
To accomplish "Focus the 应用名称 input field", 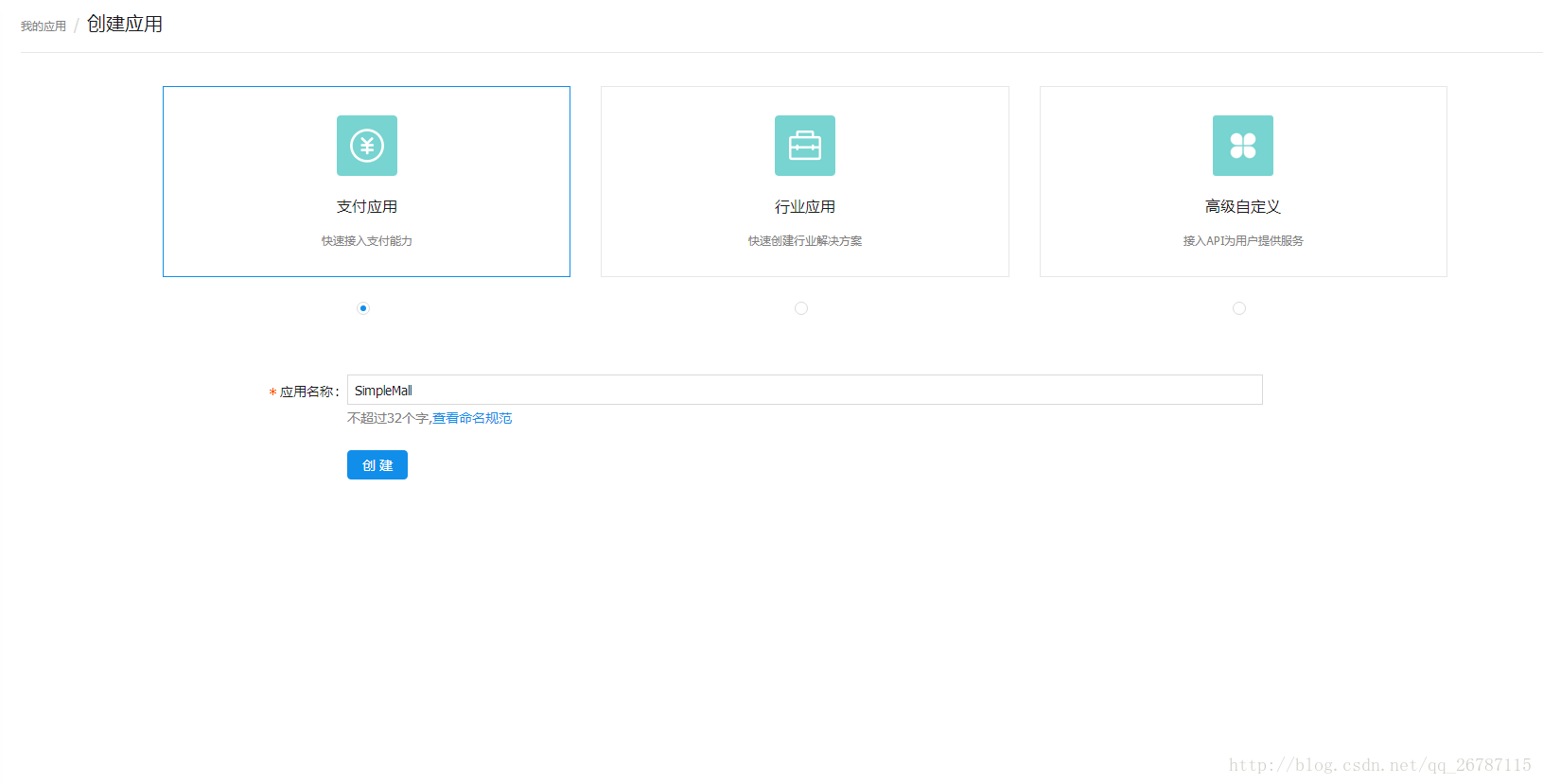I will (805, 390).
